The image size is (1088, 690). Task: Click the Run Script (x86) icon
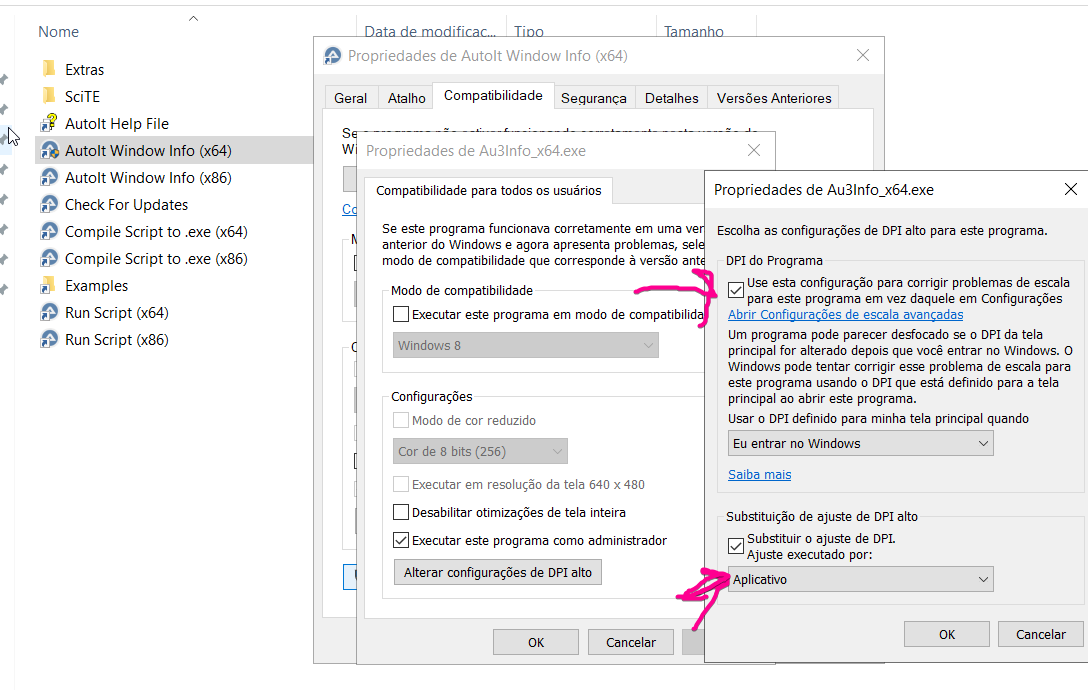pyautogui.click(x=49, y=339)
